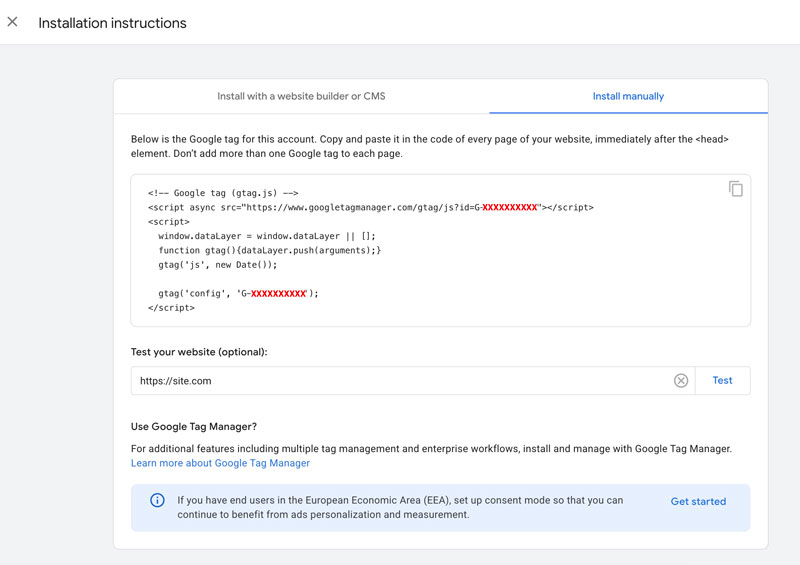Clear the test website URL field
Viewport: 800px width, 565px height.
coord(681,381)
